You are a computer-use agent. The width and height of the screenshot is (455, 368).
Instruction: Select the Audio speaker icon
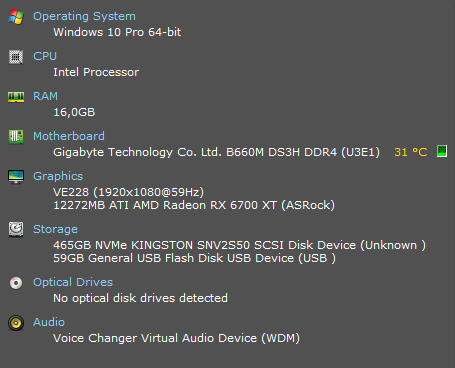click(x=16, y=323)
